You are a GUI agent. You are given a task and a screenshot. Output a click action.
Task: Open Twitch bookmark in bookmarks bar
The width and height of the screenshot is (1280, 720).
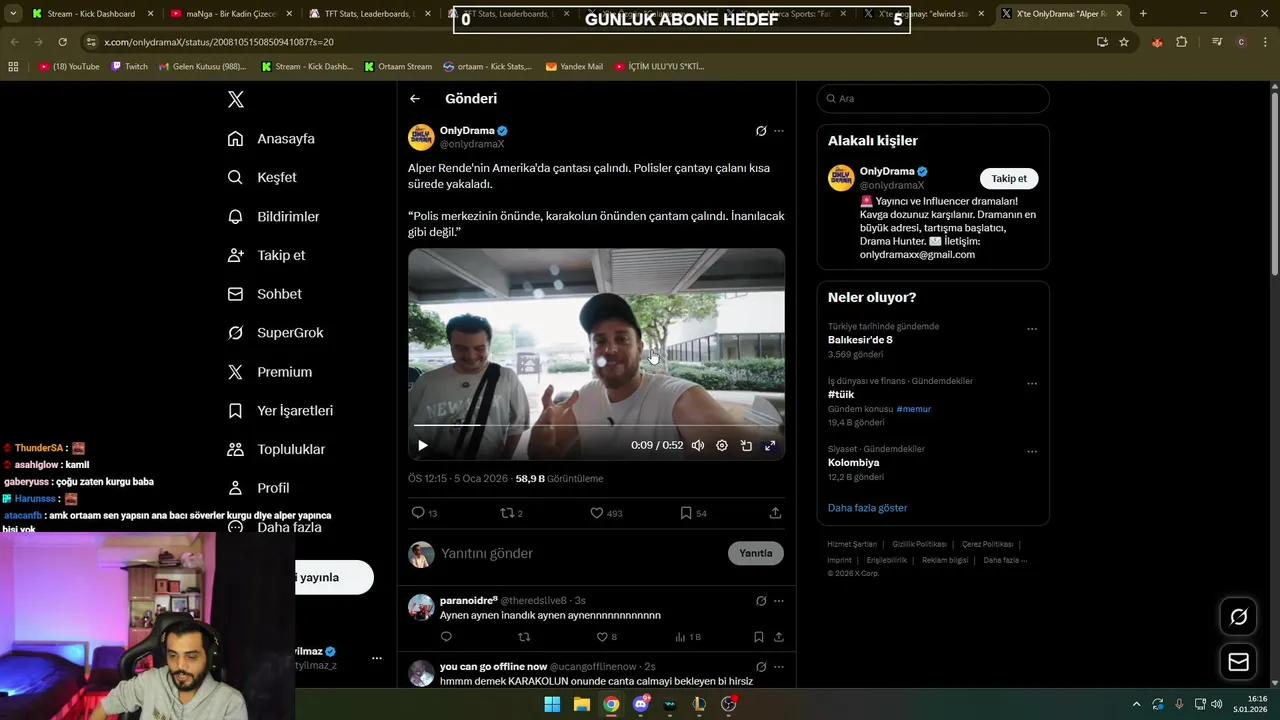click(x=129, y=67)
